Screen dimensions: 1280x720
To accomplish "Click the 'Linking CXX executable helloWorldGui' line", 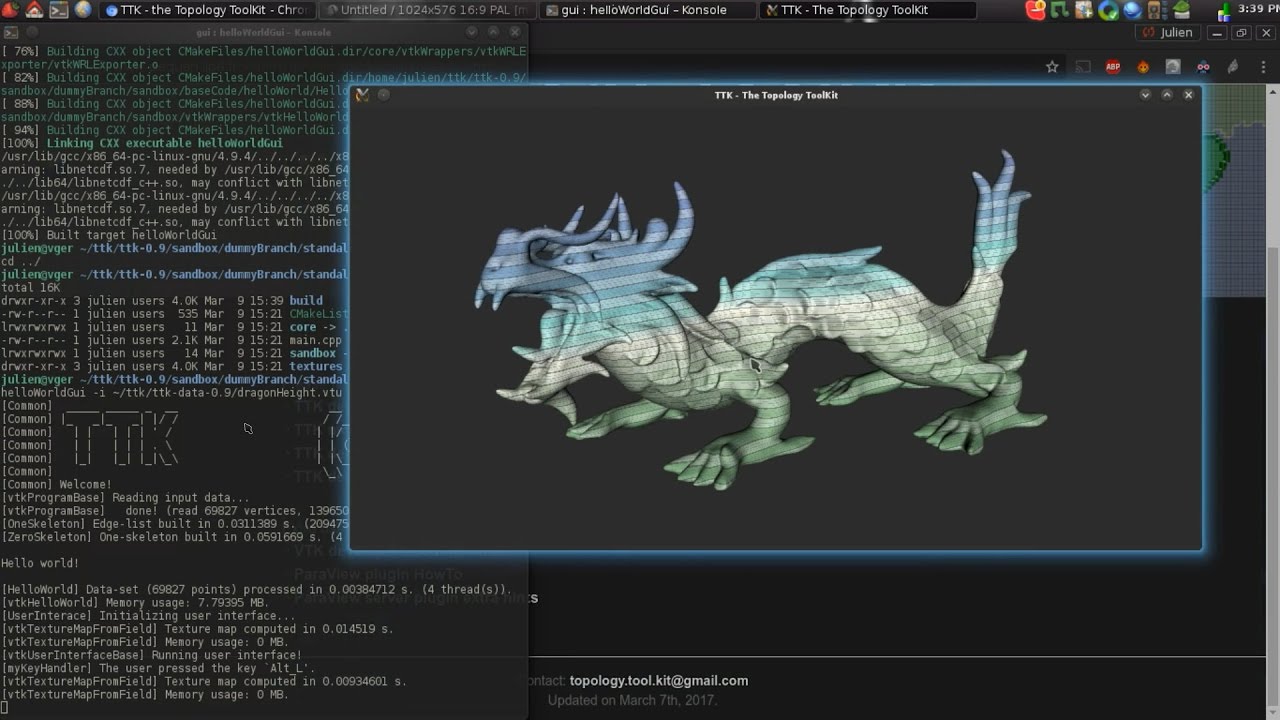I will click(x=141, y=143).
